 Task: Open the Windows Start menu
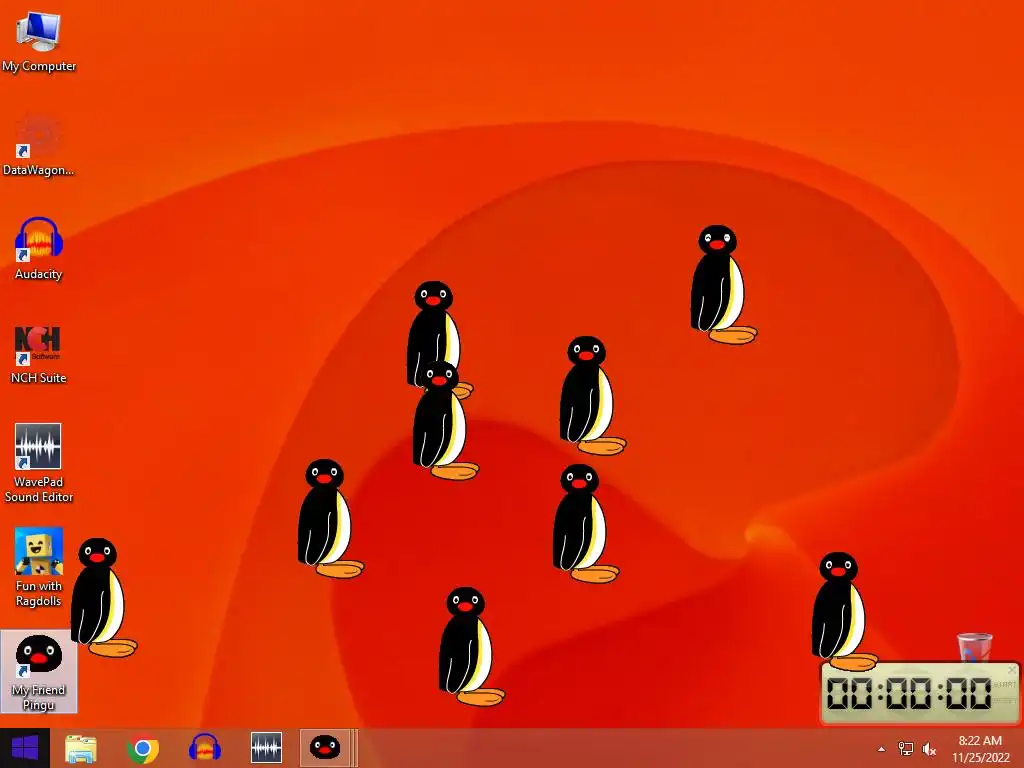tap(24, 748)
